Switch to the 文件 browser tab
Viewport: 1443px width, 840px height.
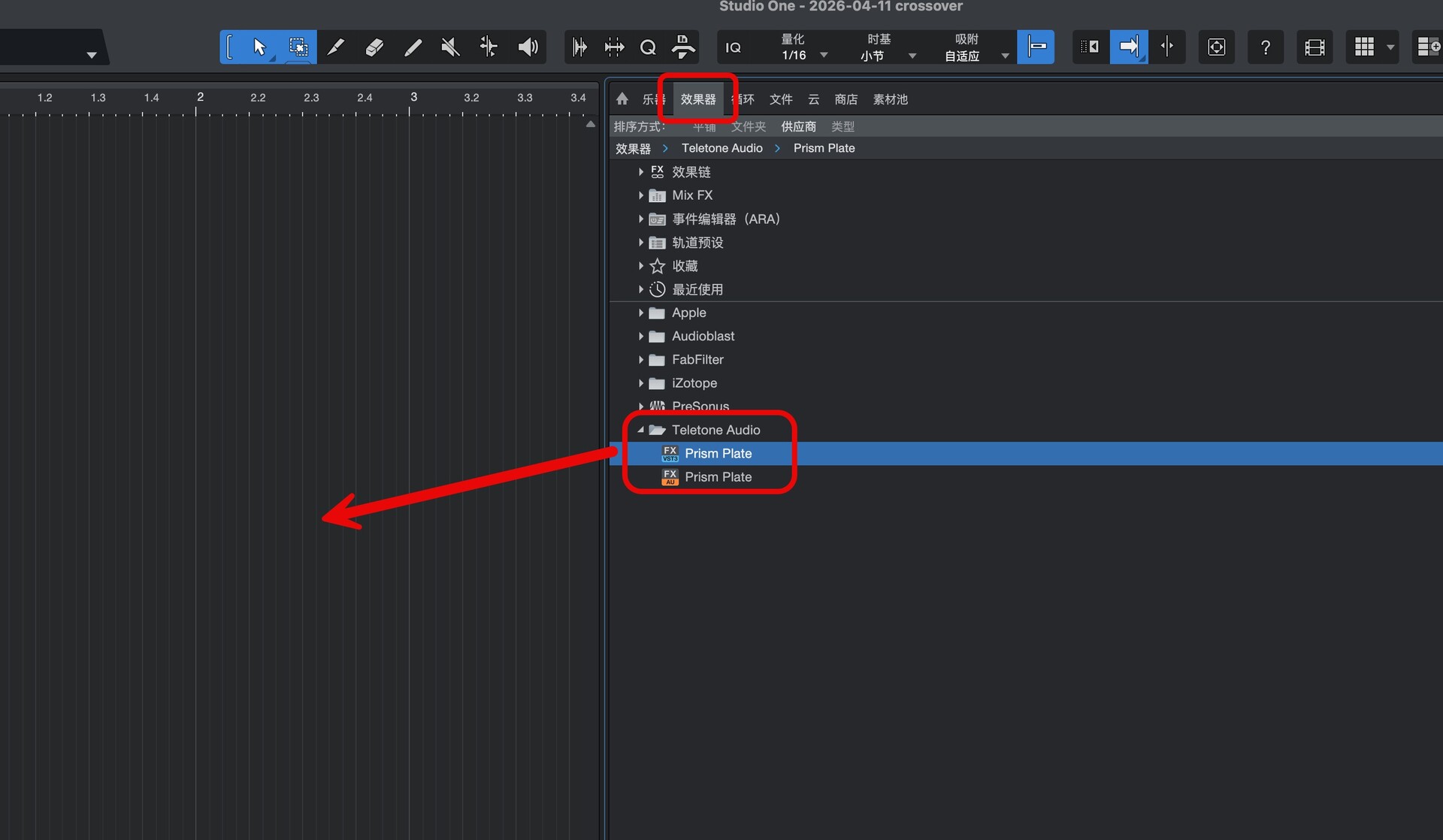click(781, 99)
